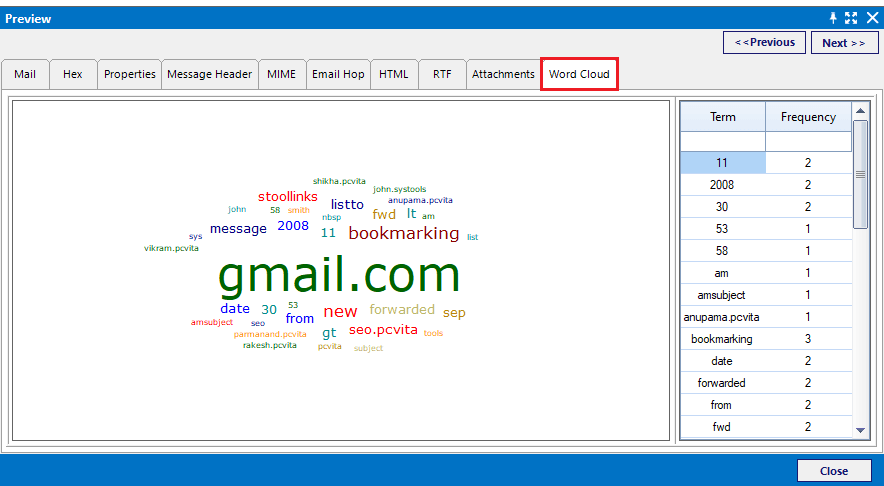The width and height of the screenshot is (884, 486).
Task: Select the 'from' term cell in table
Action: pyautogui.click(x=723, y=405)
